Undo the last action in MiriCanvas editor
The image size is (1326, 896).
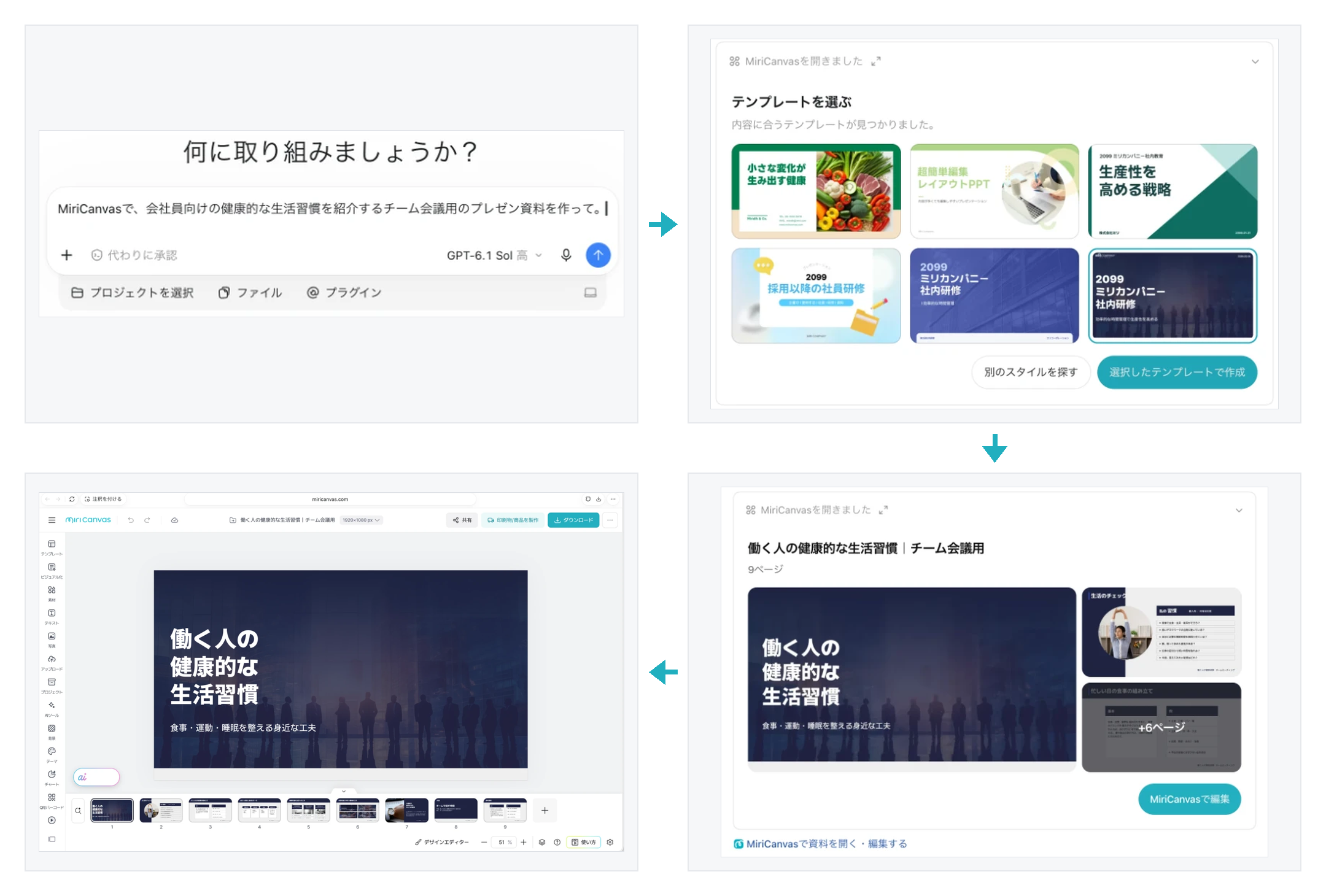tap(131, 520)
